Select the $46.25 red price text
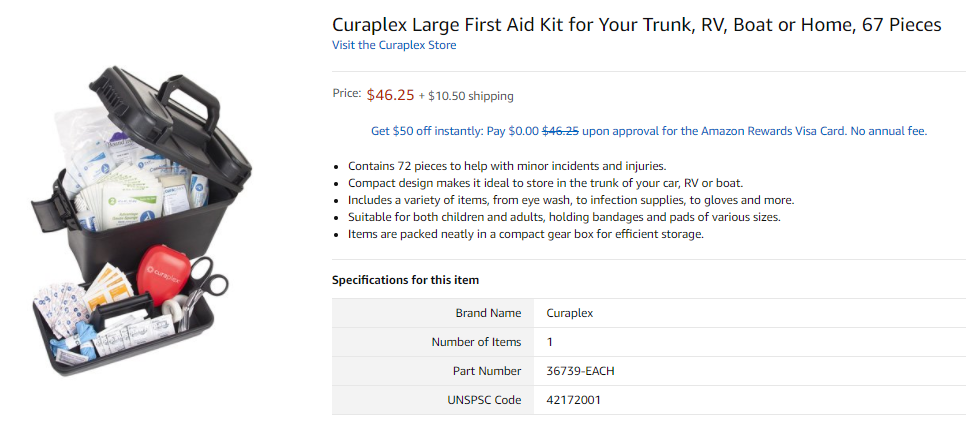The image size is (970, 432). pos(390,95)
